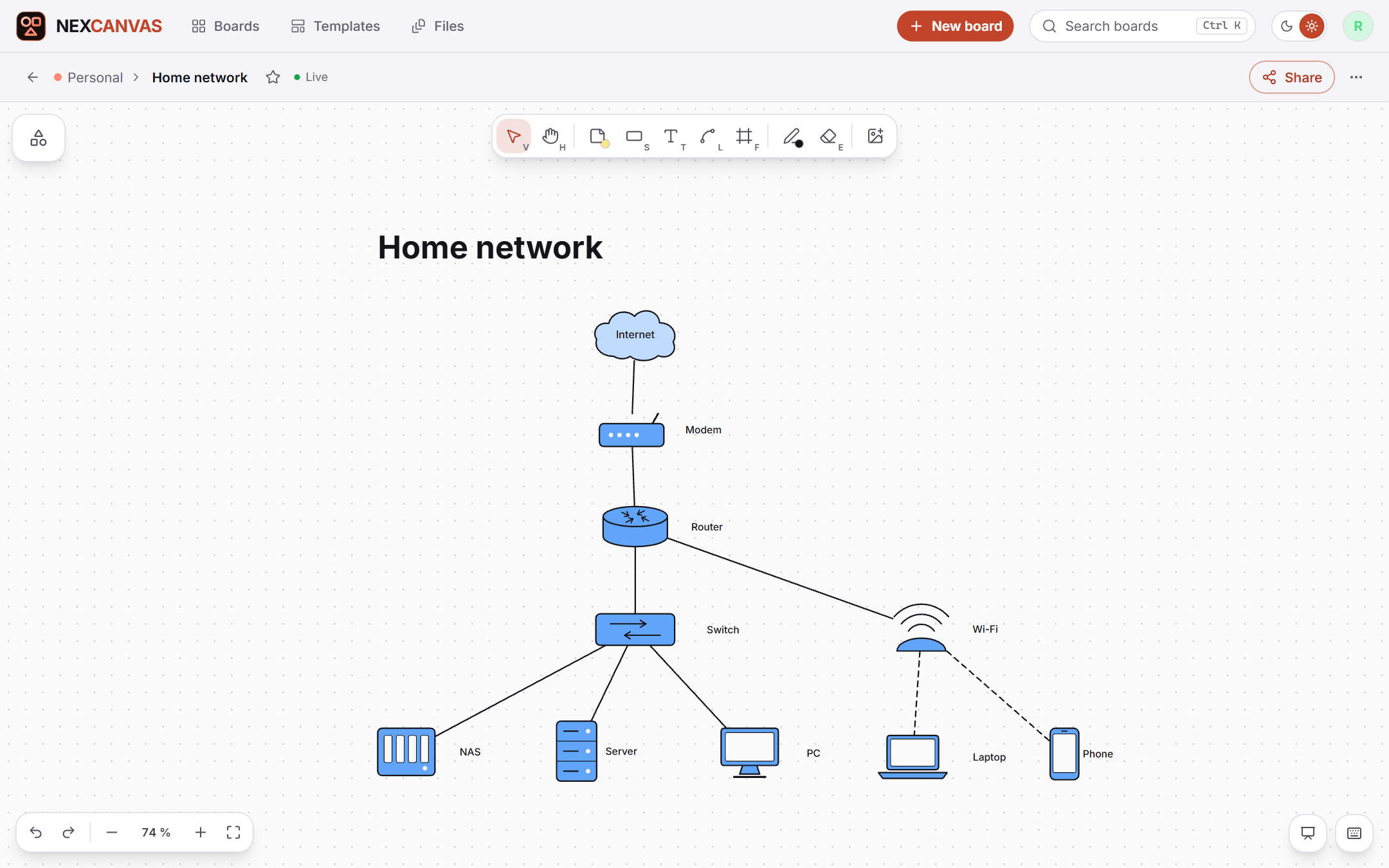
Task: Undo the last action
Action: click(x=36, y=833)
